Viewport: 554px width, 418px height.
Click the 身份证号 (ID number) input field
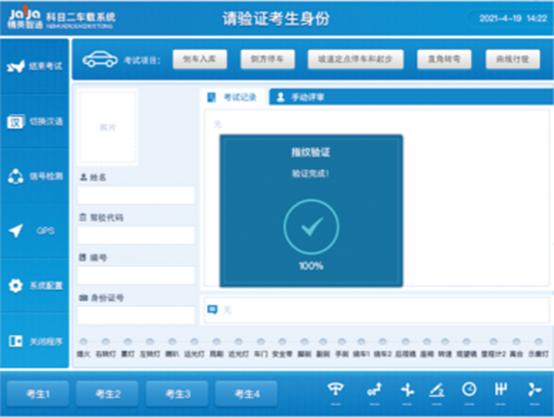point(136,316)
